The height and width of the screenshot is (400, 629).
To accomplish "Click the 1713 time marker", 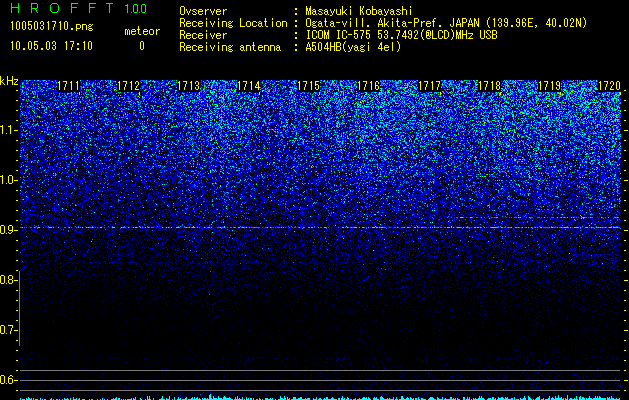I will coord(188,86).
